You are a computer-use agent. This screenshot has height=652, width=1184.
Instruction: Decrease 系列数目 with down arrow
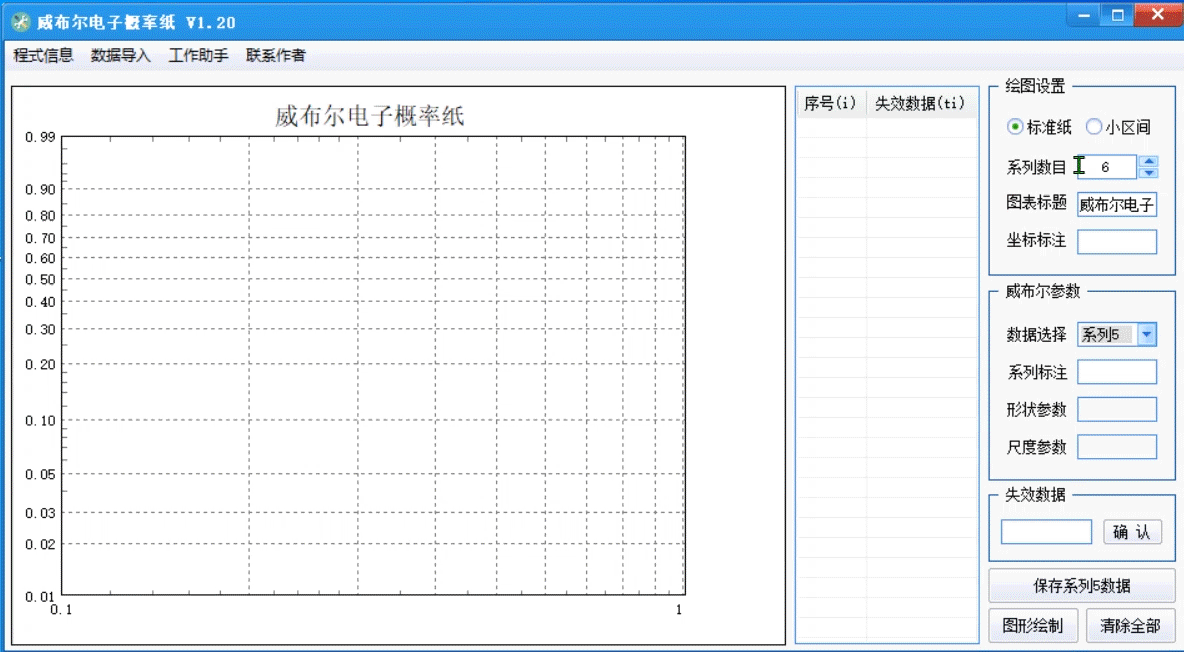1149,173
